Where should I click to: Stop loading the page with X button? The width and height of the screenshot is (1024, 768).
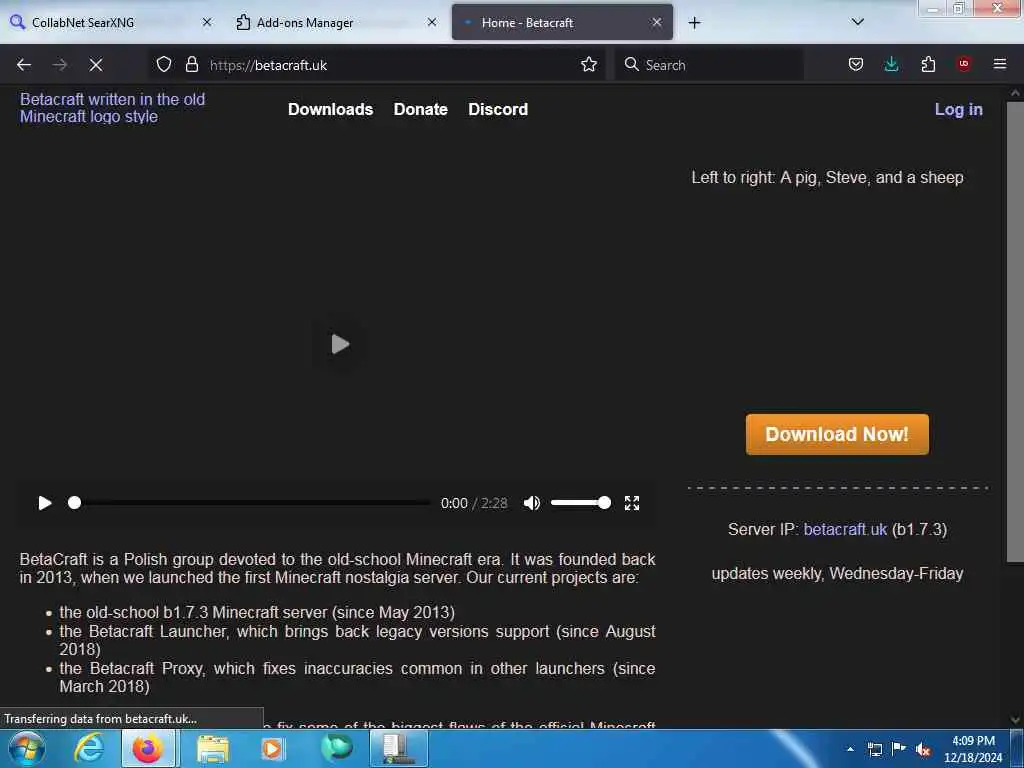click(x=96, y=65)
